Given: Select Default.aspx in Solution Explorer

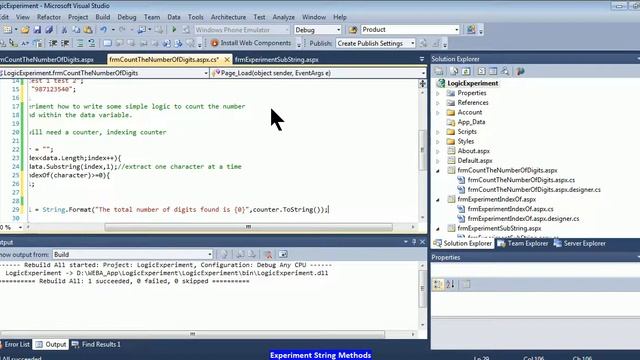Looking at the screenshot, I should click(474, 161).
